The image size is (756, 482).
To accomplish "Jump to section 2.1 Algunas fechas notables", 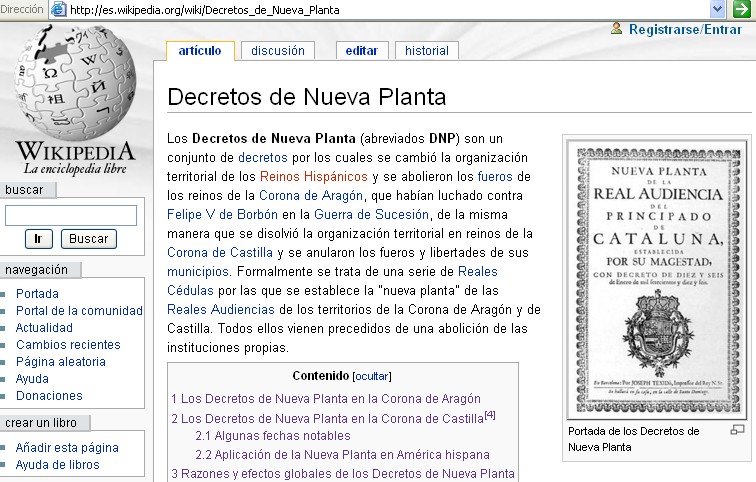I will [273, 436].
